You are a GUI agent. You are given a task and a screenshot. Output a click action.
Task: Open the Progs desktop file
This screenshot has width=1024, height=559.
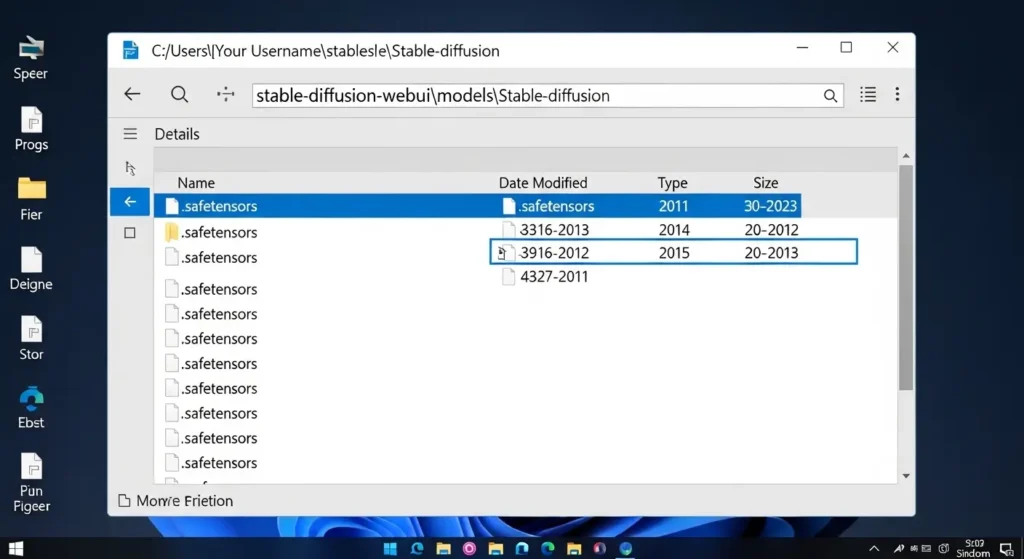(x=31, y=129)
